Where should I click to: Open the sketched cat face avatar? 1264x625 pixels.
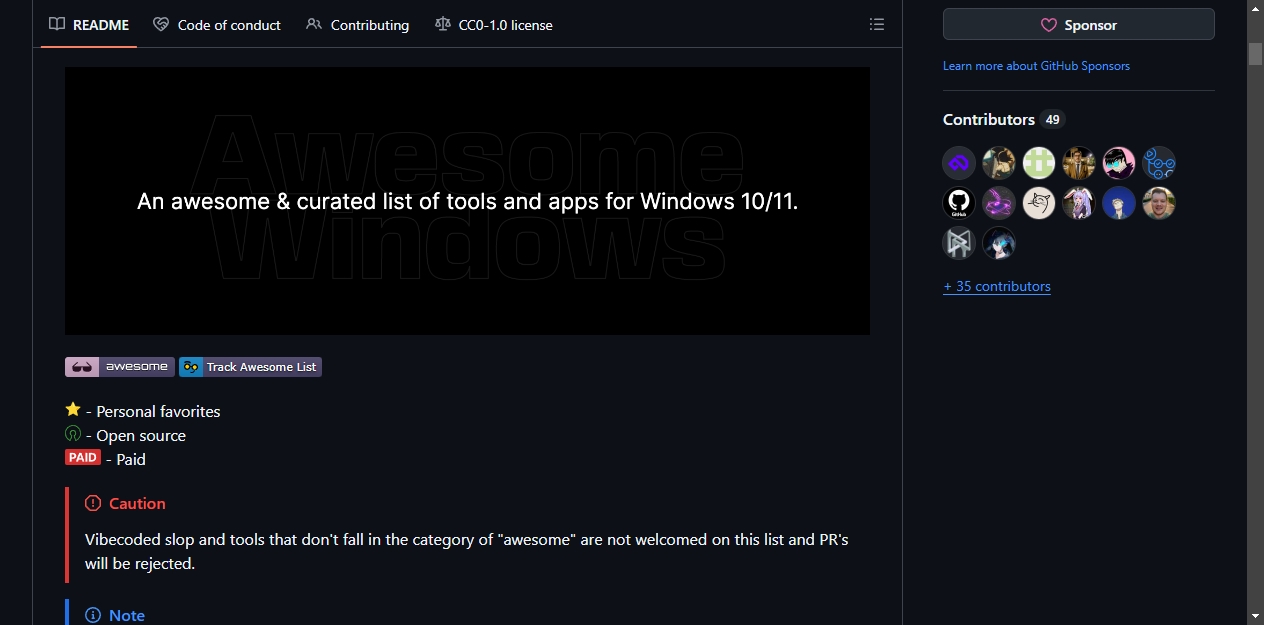click(1039, 203)
